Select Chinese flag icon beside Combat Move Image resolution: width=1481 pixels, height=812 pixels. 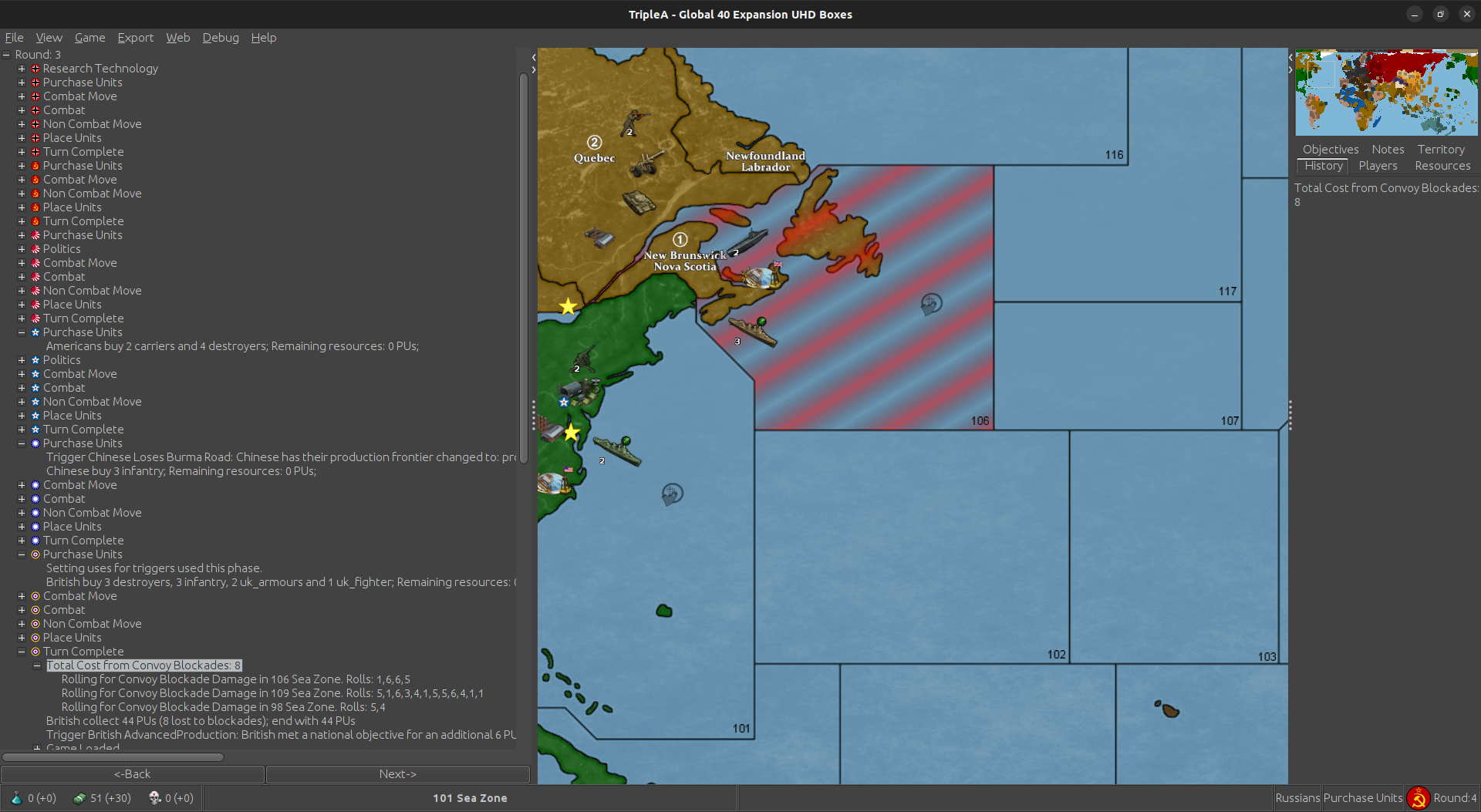point(35,485)
